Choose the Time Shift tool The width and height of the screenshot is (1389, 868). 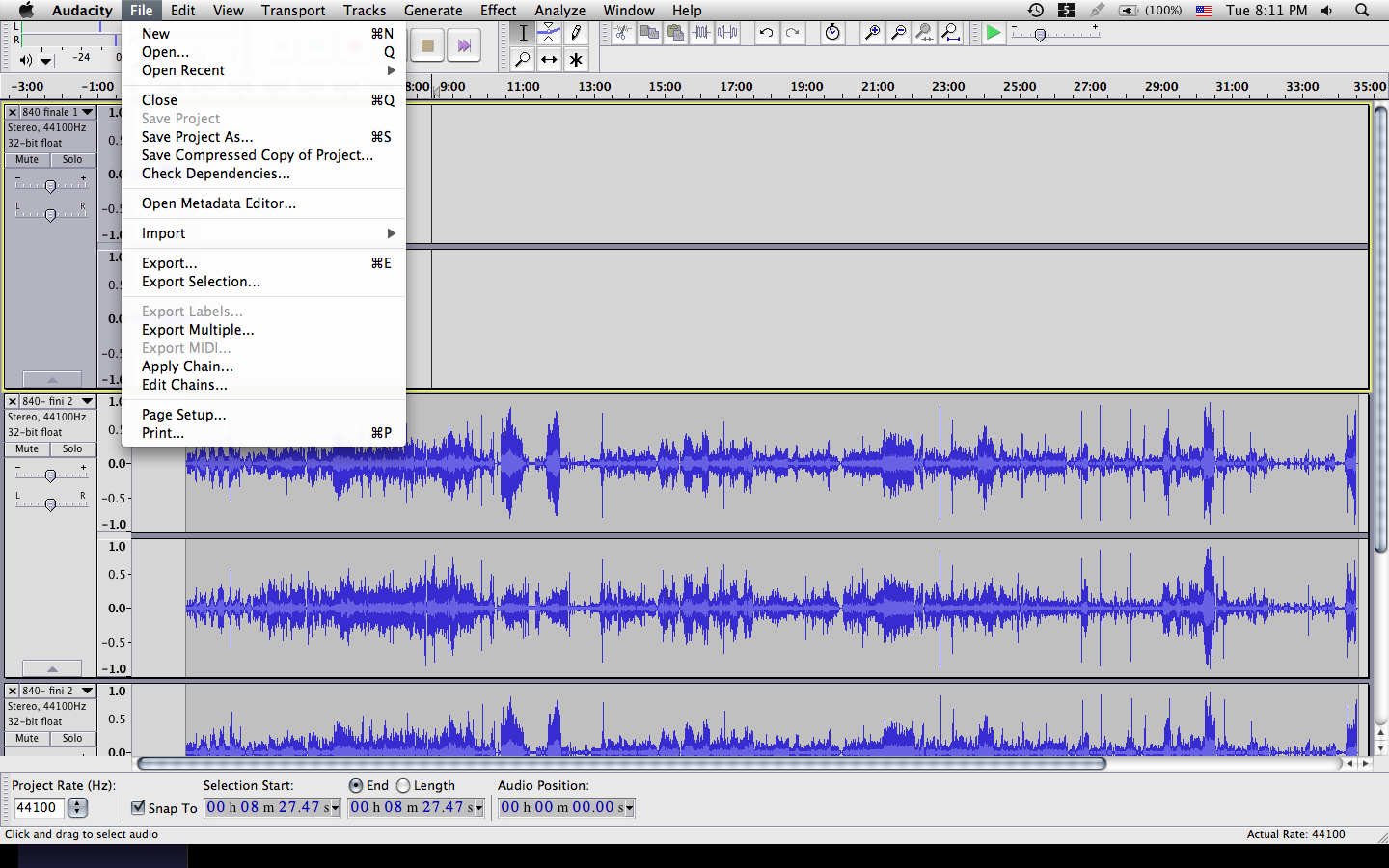[x=549, y=60]
